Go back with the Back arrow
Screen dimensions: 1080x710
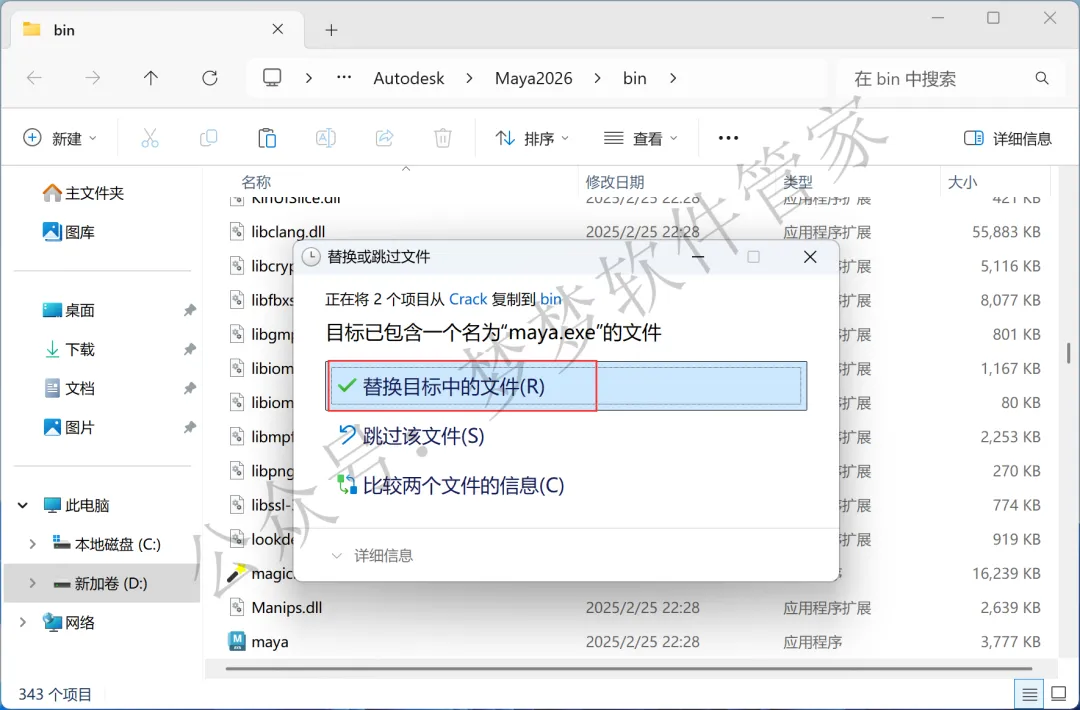[x=34, y=79]
